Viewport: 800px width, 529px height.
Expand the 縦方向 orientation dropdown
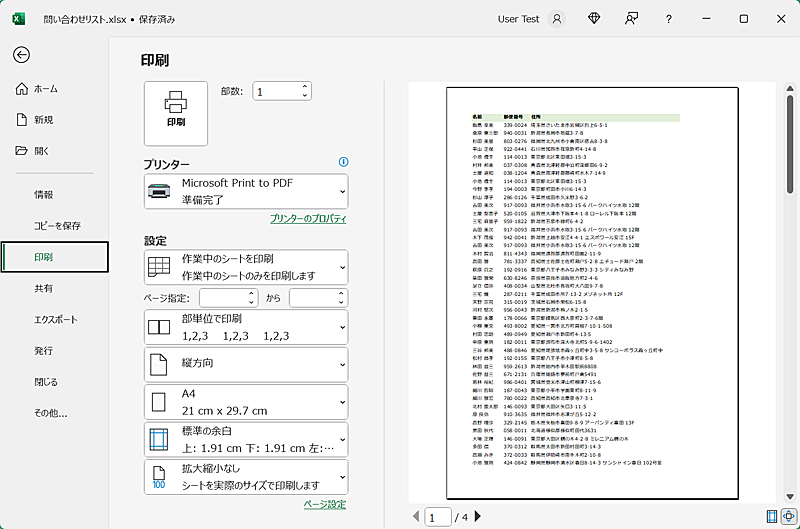[246, 363]
